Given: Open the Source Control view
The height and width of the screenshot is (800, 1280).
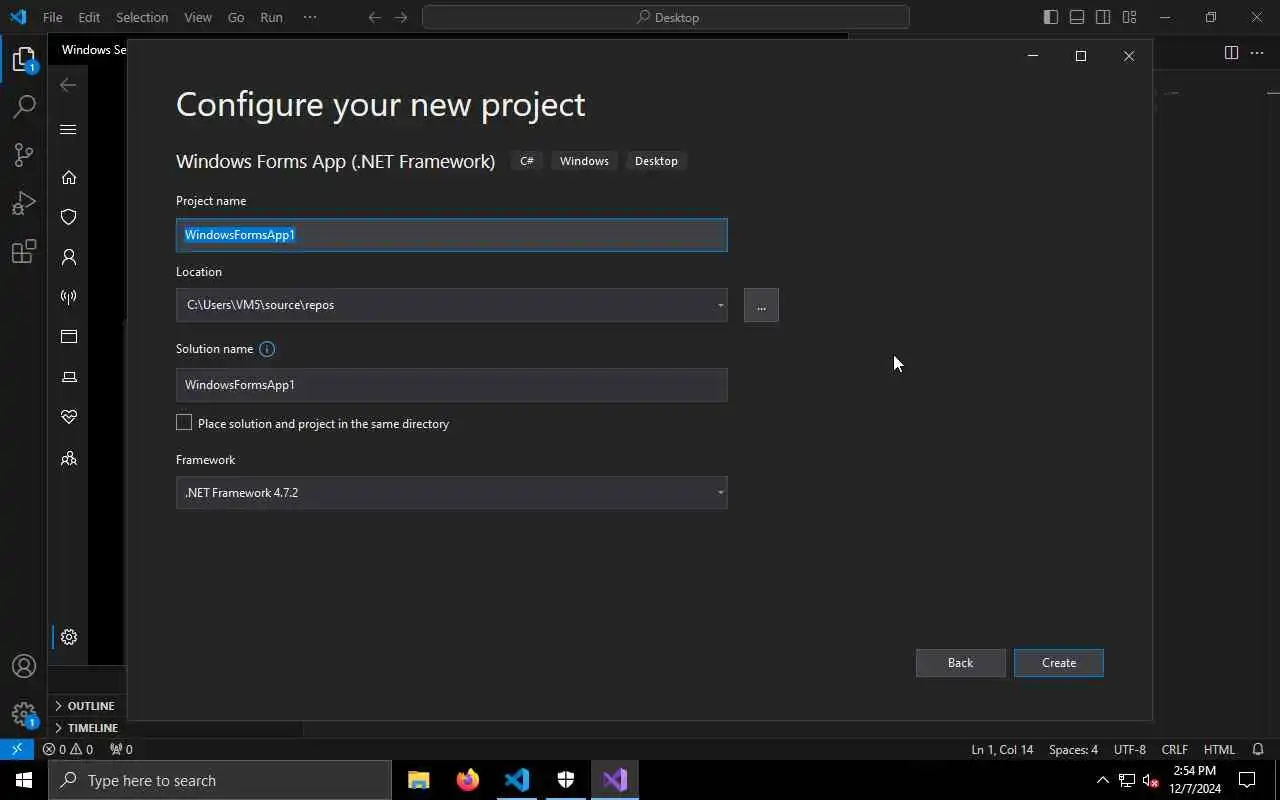Looking at the screenshot, I should (x=24, y=154).
